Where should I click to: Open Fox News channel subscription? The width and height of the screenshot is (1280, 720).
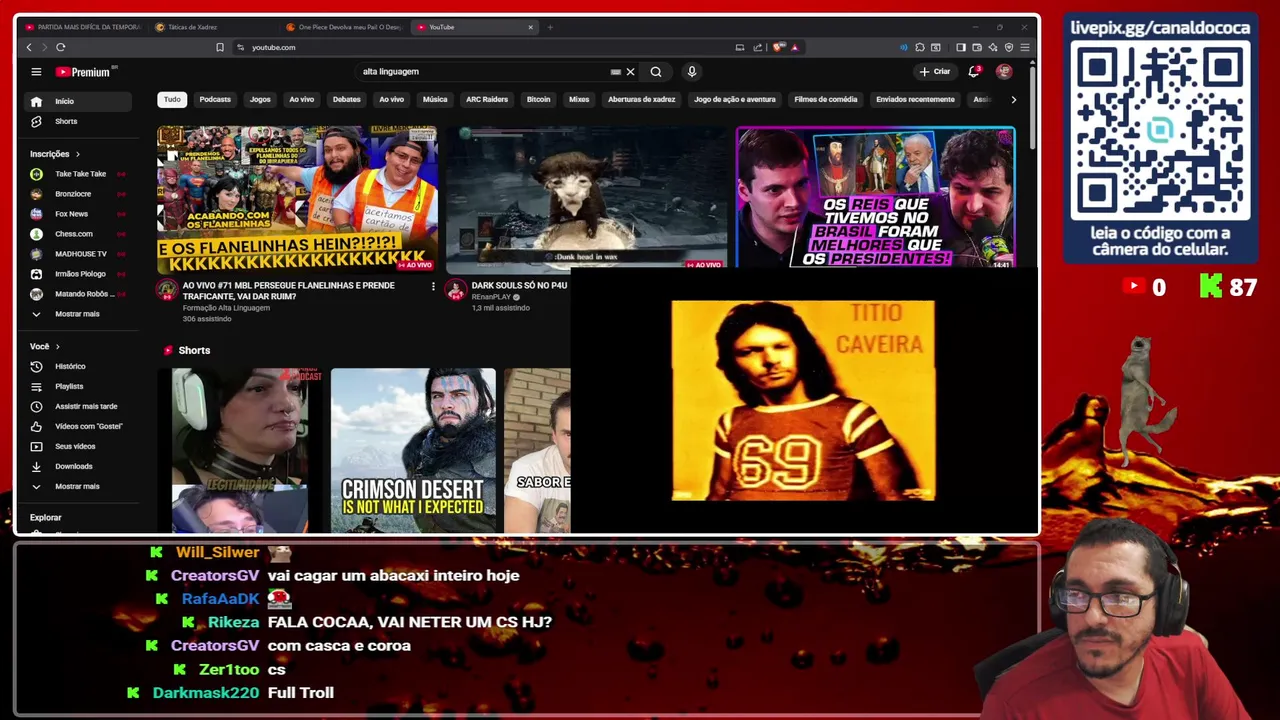78,214
